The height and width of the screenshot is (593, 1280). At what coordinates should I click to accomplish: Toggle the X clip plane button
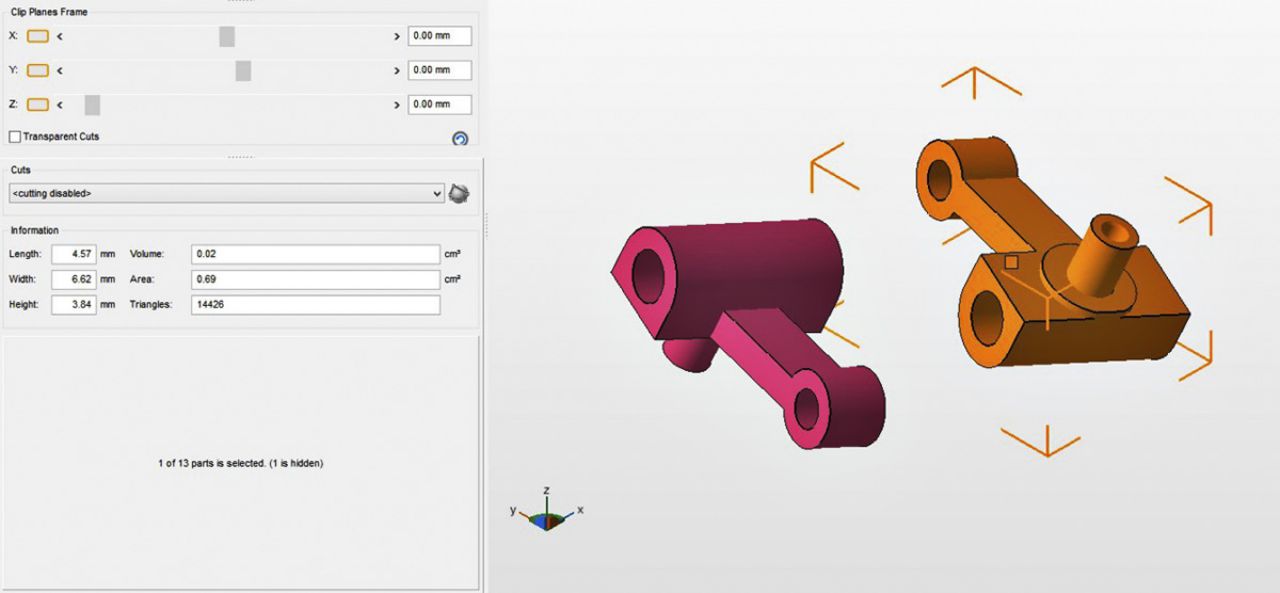click(38, 36)
